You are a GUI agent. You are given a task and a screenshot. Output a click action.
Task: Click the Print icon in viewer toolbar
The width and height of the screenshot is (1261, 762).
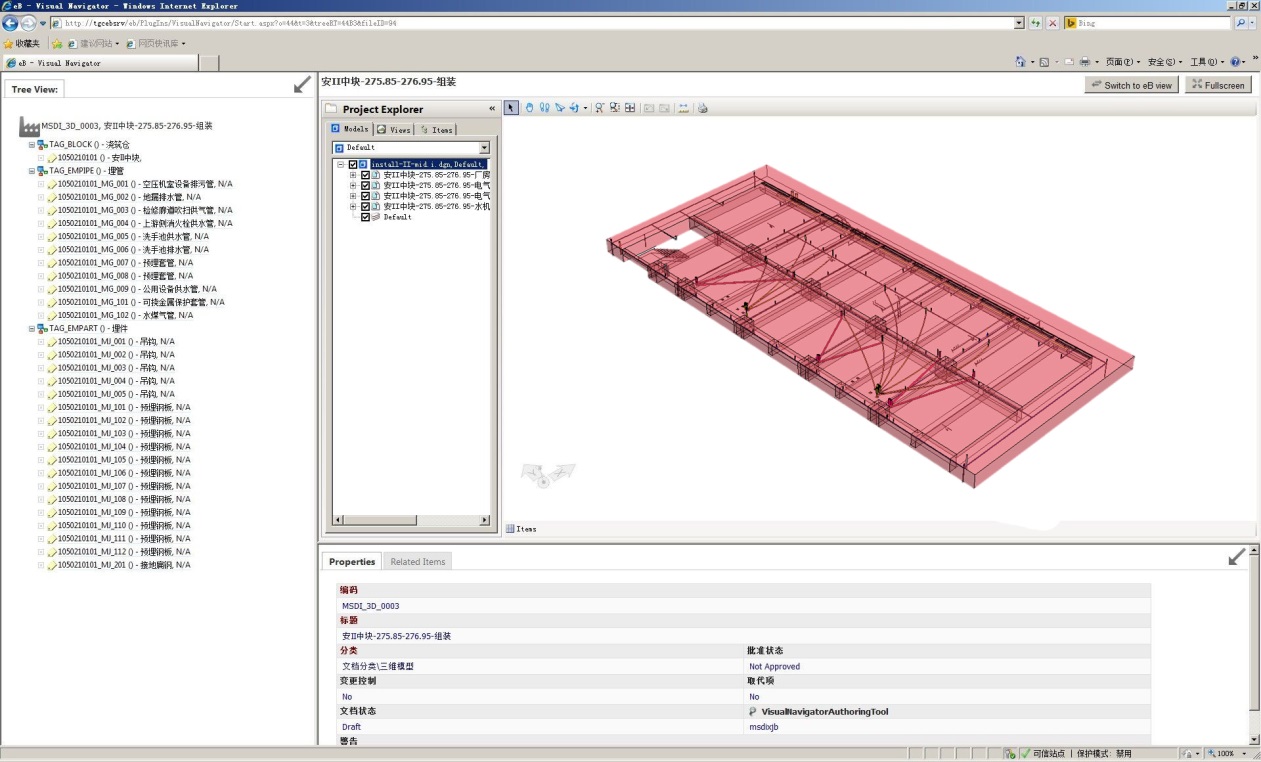pos(703,108)
